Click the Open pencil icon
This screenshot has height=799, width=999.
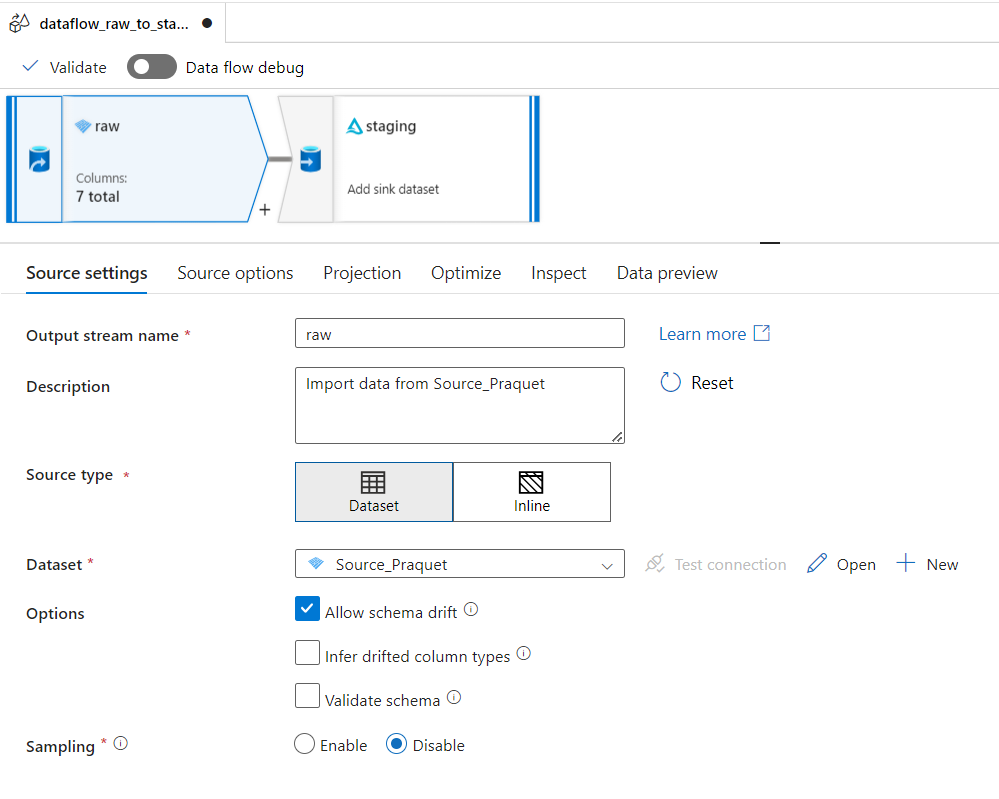817,564
